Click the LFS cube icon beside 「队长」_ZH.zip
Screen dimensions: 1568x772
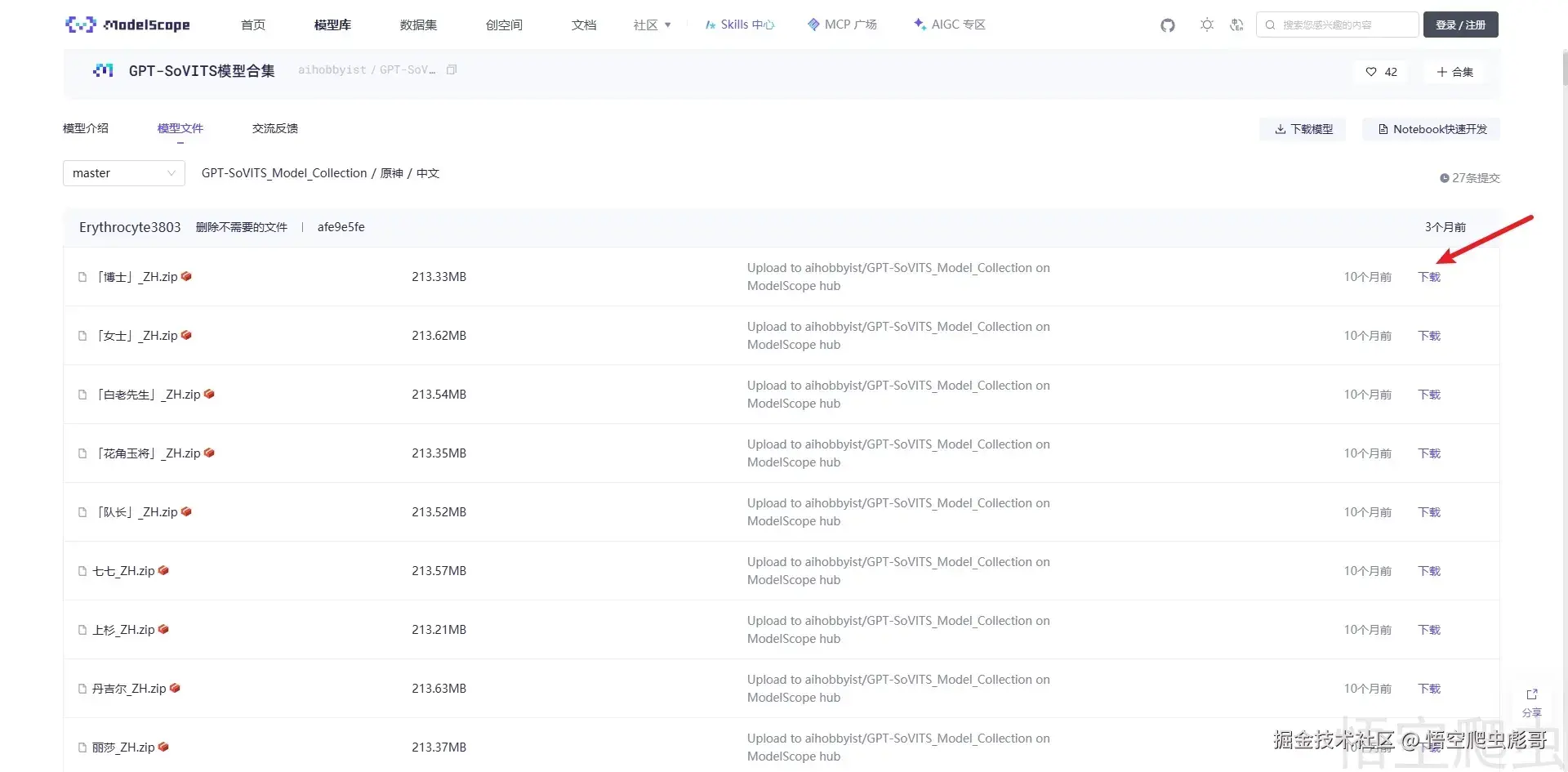tap(186, 511)
